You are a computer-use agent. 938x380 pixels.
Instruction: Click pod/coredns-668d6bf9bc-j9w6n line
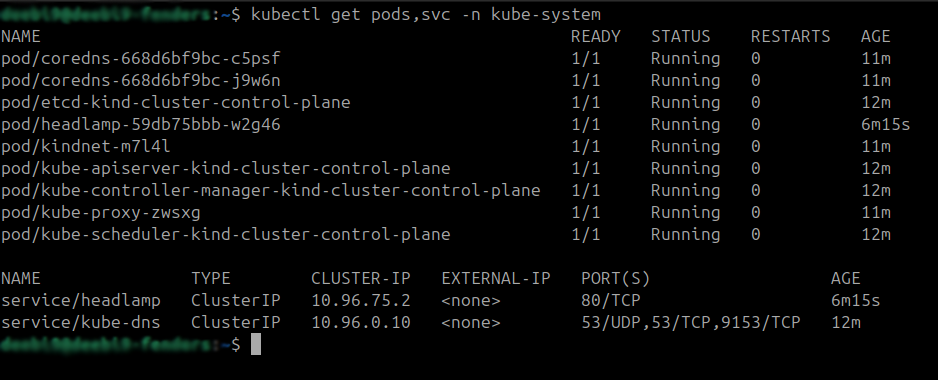pyautogui.click(x=141, y=81)
